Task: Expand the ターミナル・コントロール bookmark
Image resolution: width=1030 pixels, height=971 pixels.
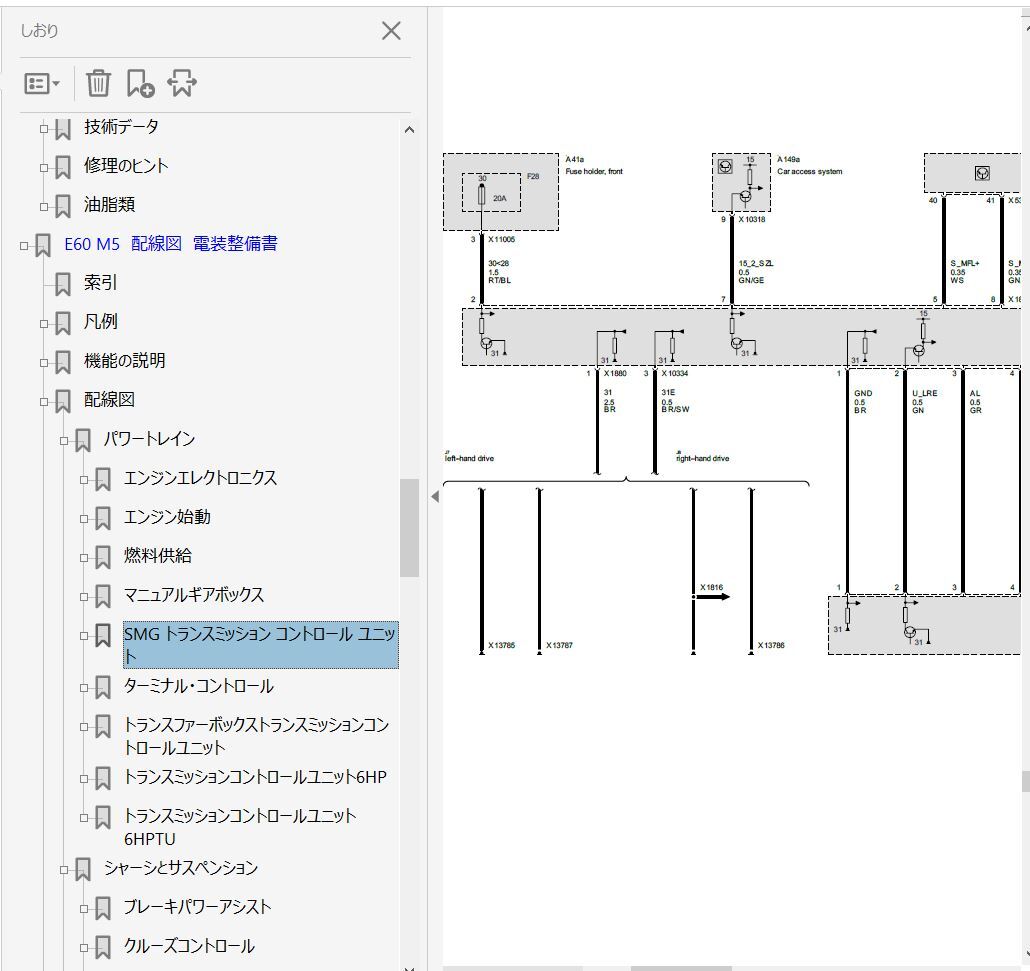Action: point(84,688)
